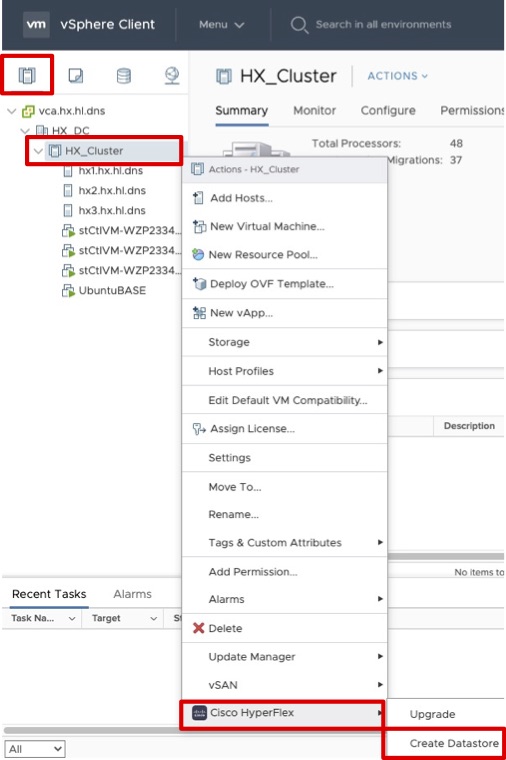Expand the Update Manager submenu
This screenshot has width=506, height=760.
point(285,657)
